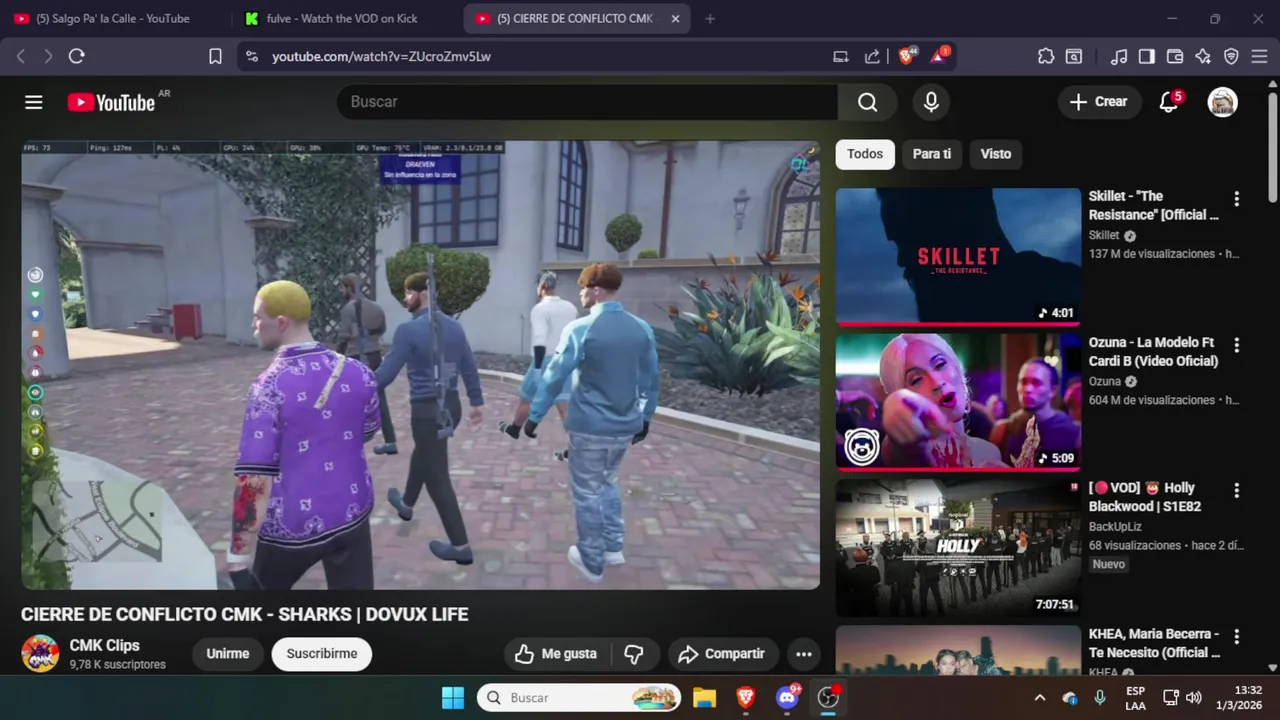This screenshot has height=720, width=1280.
Task: View site information icon in address bar
Action: tap(251, 57)
